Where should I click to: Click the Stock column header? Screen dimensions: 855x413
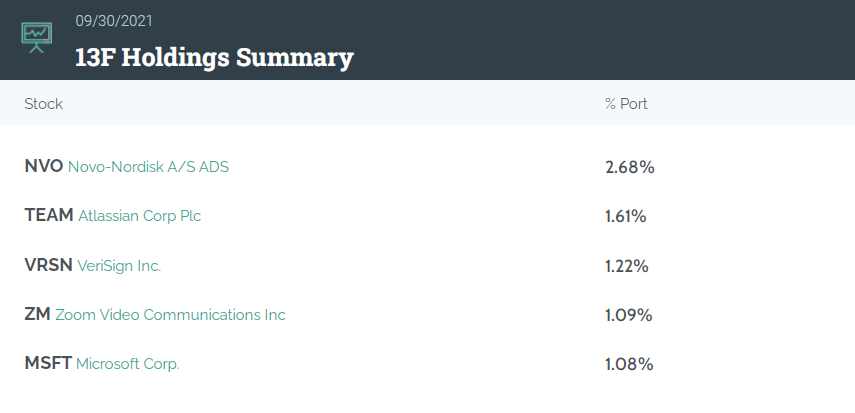[44, 104]
